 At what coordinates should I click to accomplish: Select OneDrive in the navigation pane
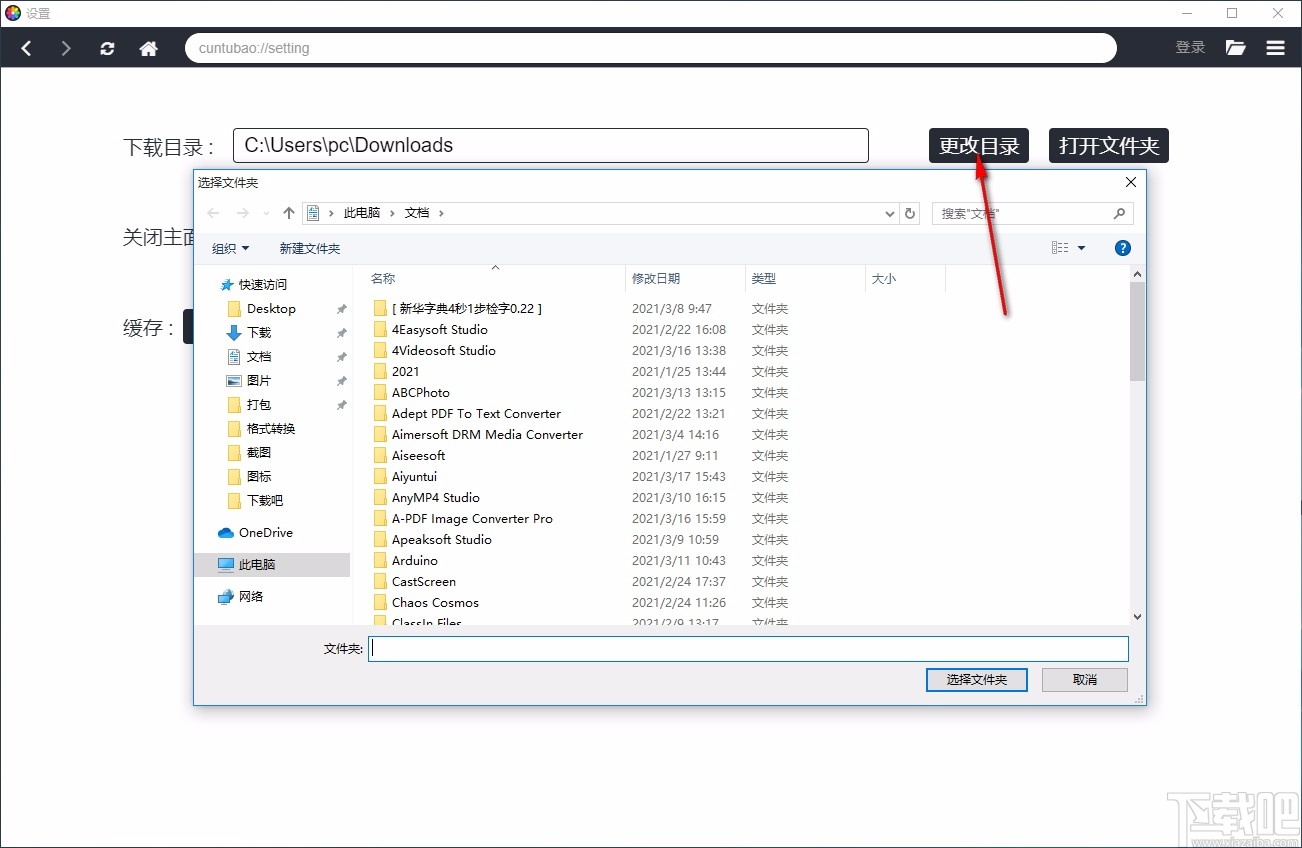pos(265,533)
